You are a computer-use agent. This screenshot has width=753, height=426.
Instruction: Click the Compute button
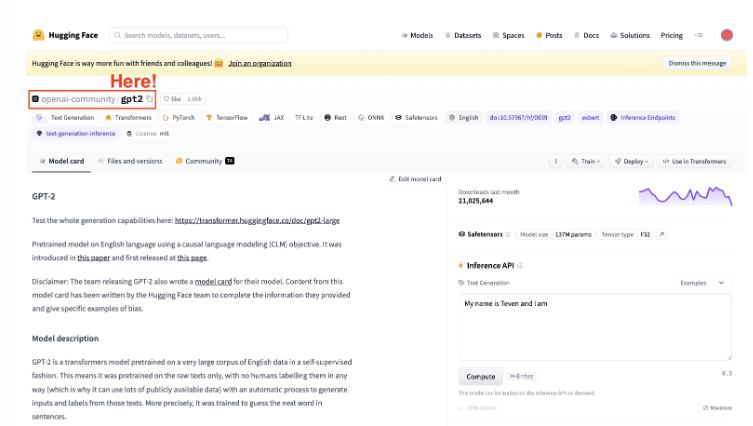click(x=481, y=377)
